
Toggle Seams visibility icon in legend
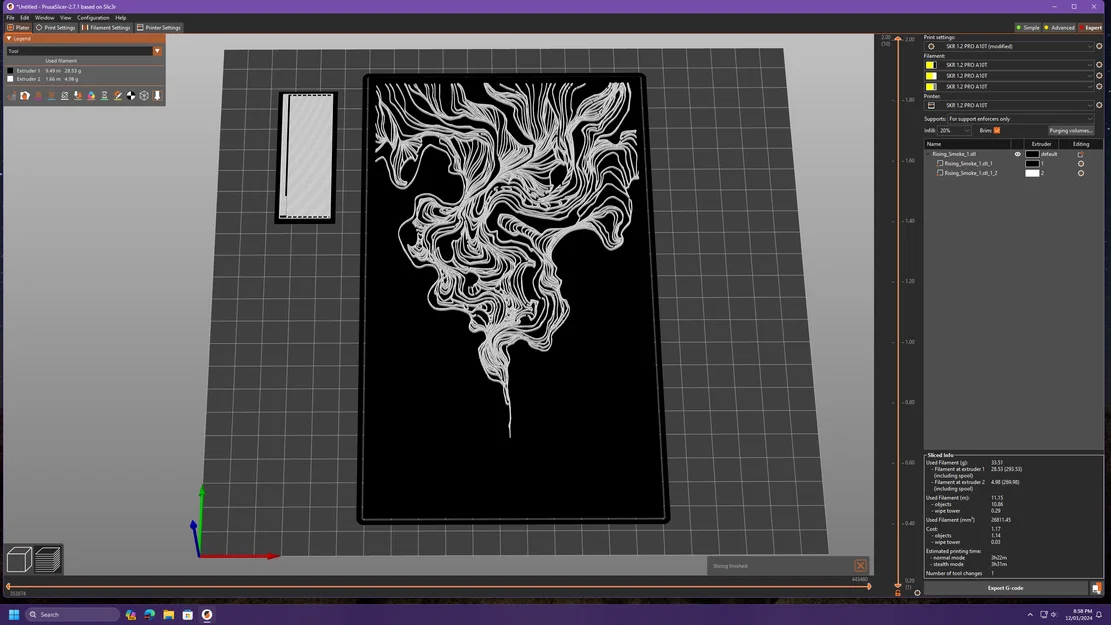pyautogui.click(x=64, y=96)
